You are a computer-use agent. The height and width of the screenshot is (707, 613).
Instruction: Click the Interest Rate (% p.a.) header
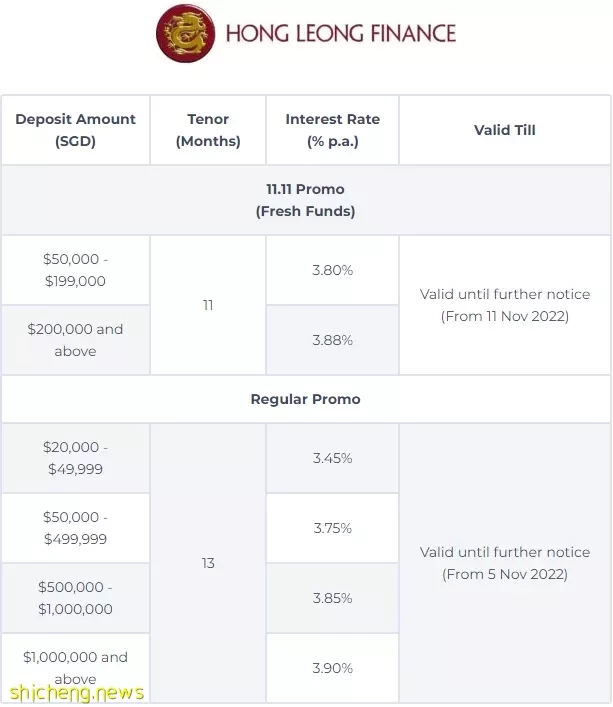[333, 130]
